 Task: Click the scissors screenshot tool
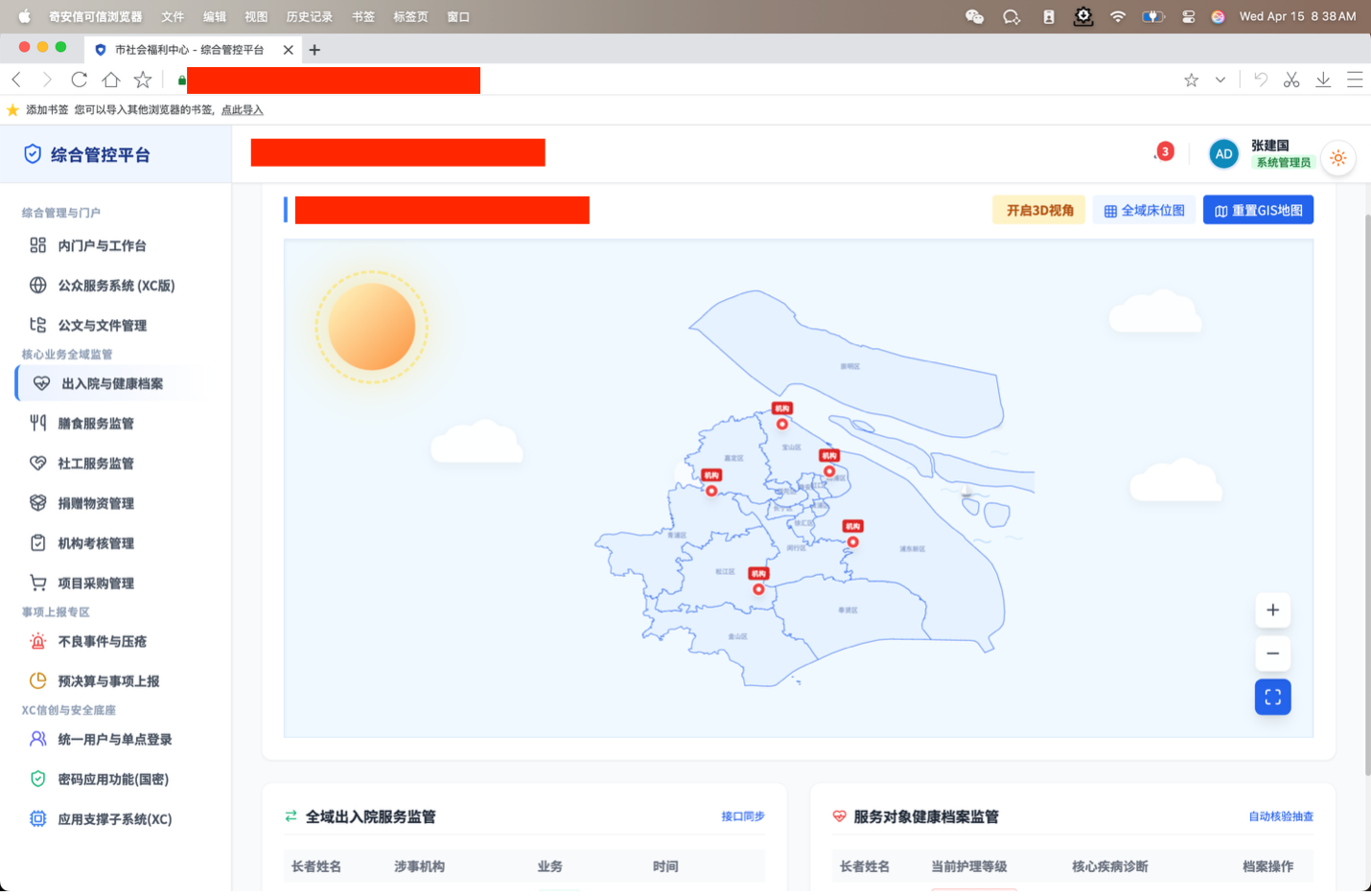click(1292, 80)
